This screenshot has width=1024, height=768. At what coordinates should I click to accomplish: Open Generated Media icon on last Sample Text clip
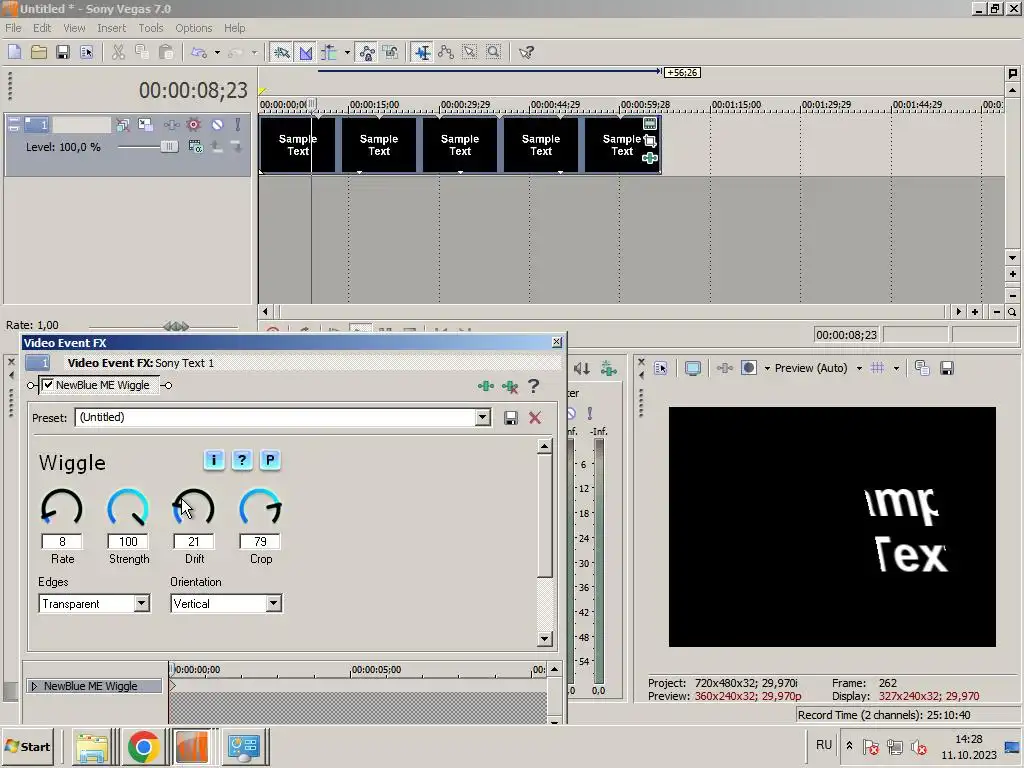[650, 123]
